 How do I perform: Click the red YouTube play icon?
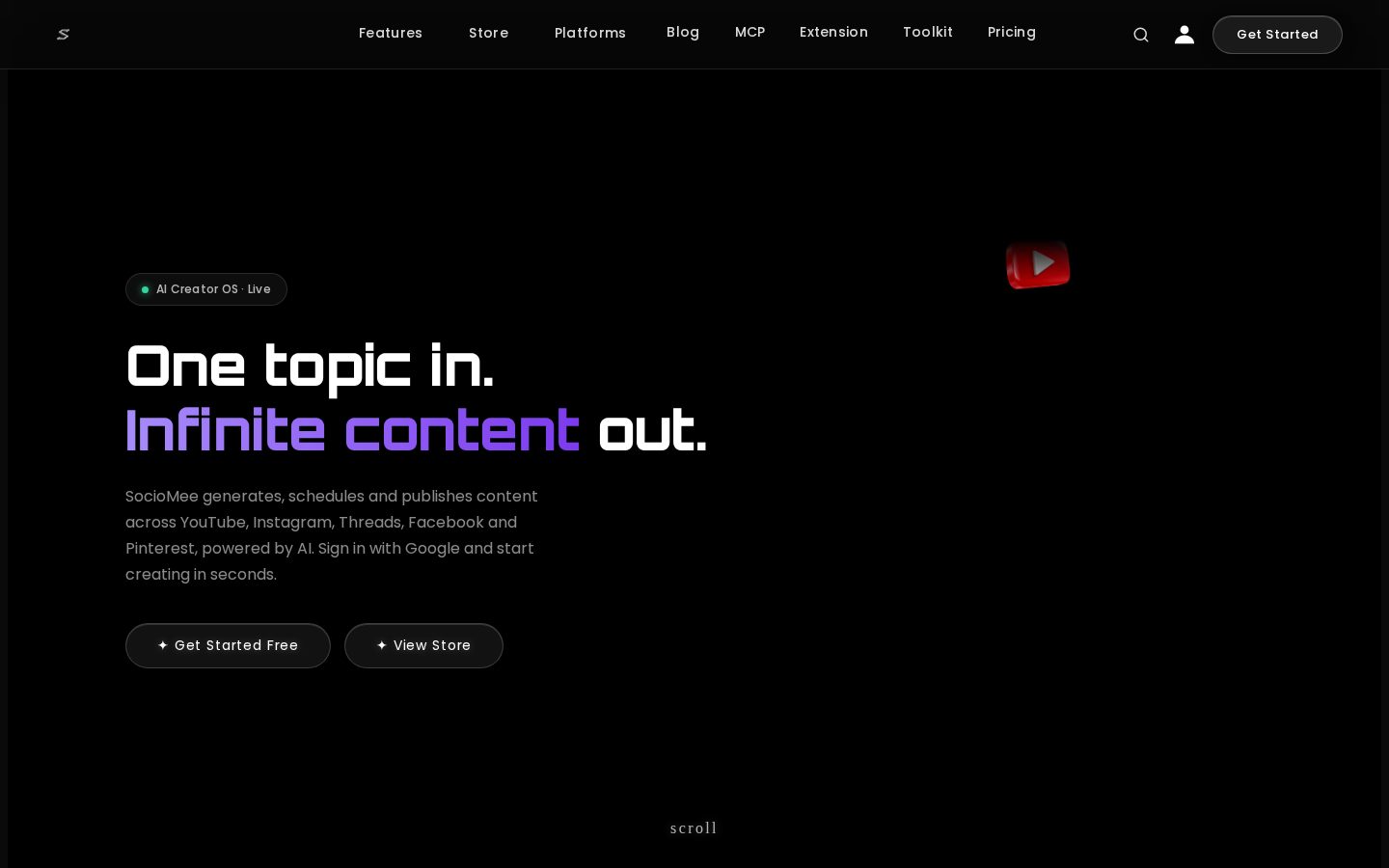click(1038, 264)
